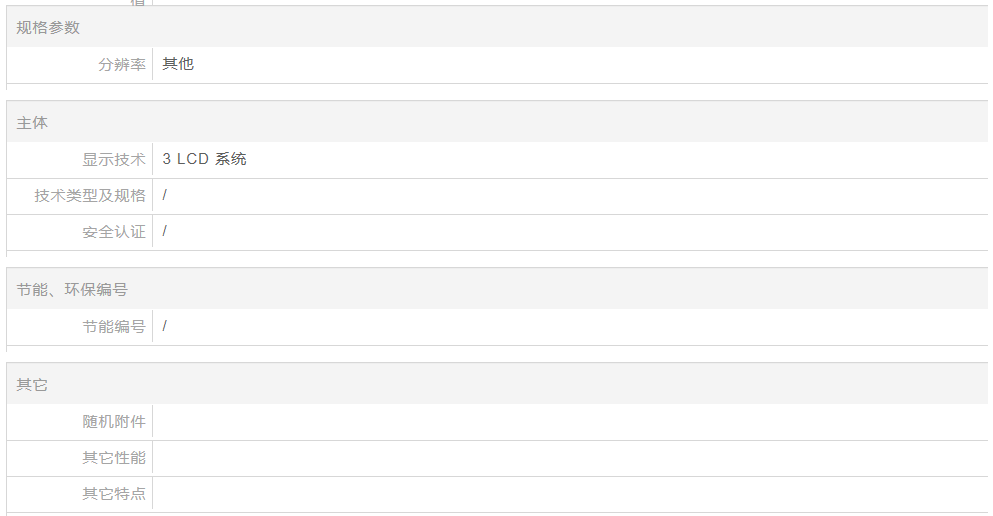
Task: Click the 随机附件 label
Action: (114, 422)
